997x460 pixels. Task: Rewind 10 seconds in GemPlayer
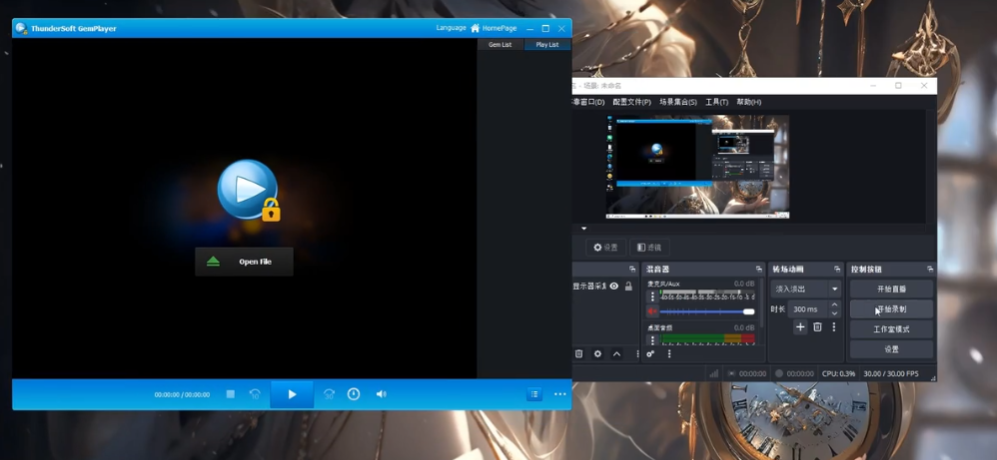255,394
